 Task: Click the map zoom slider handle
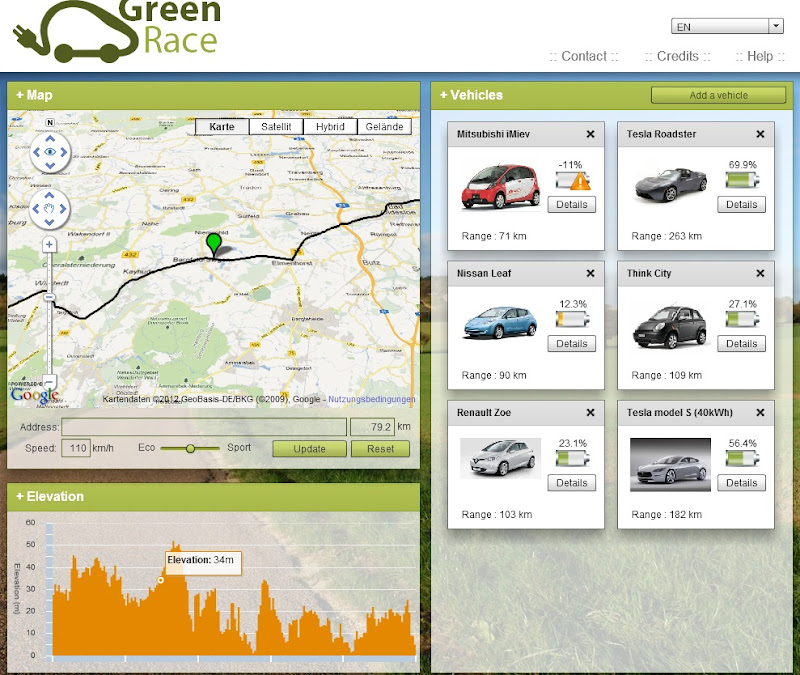[49, 297]
